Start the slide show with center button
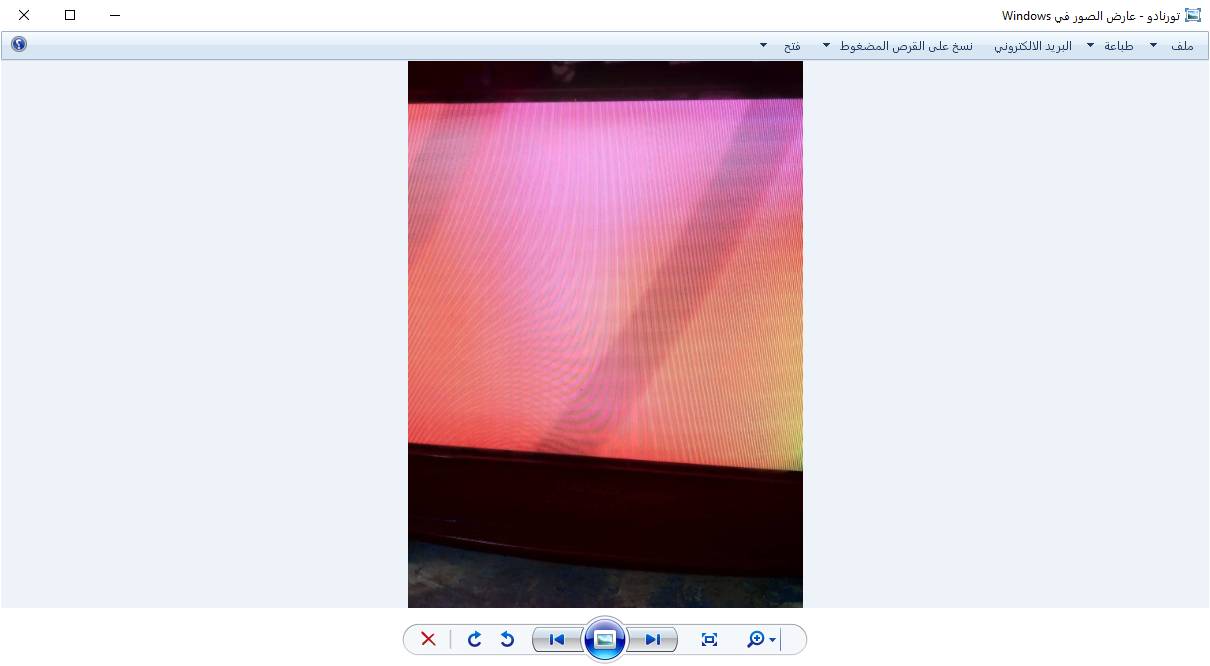1210x666 pixels. tap(605, 639)
